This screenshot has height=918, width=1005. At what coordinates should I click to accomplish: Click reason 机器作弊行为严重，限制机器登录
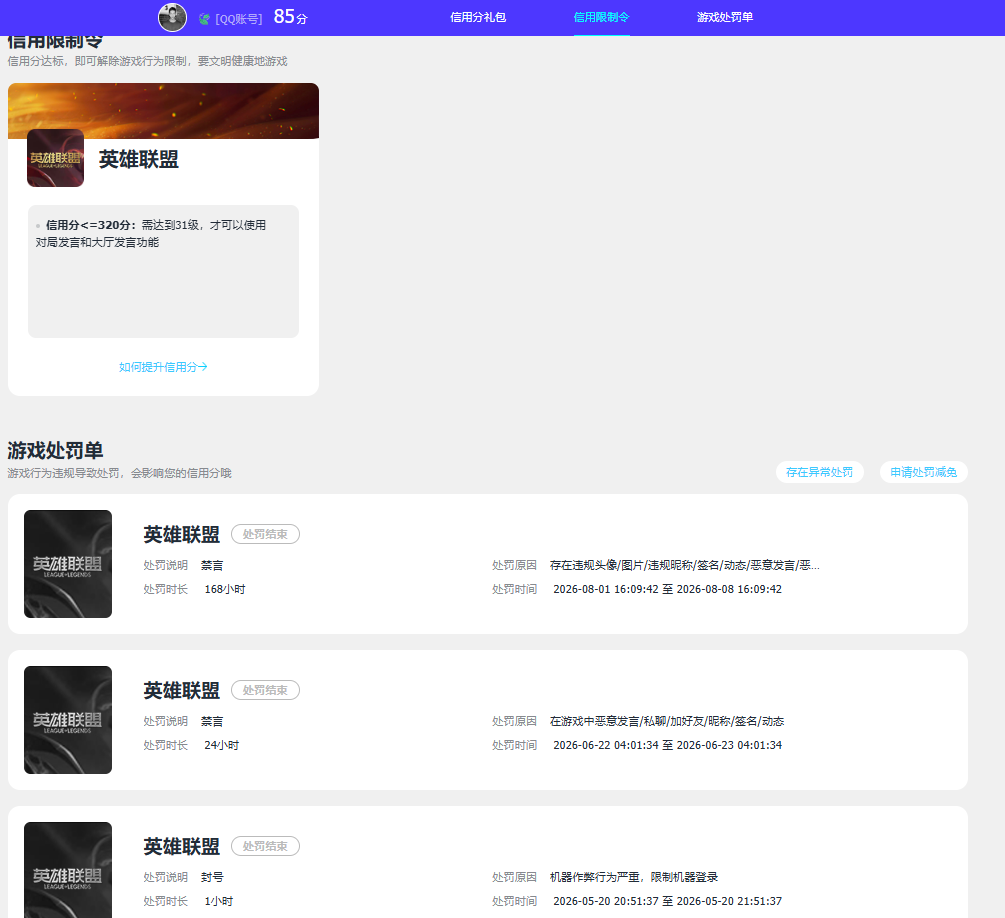634,876
